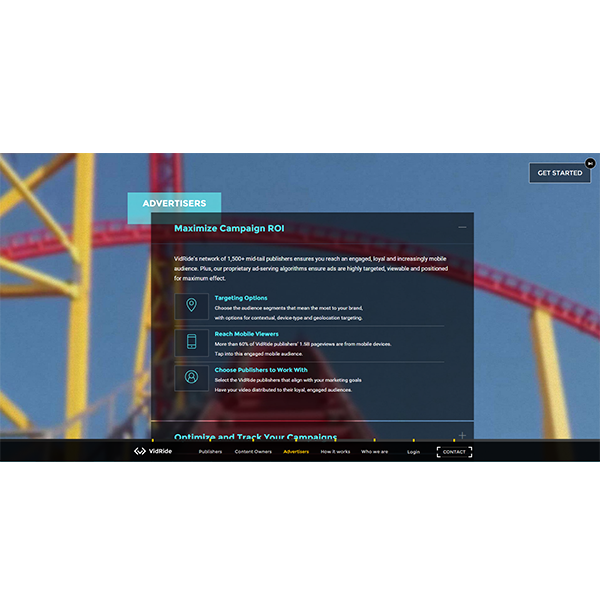Image resolution: width=600 pixels, height=616 pixels.
Task: Click the Login link
Action: coord(413,452)
